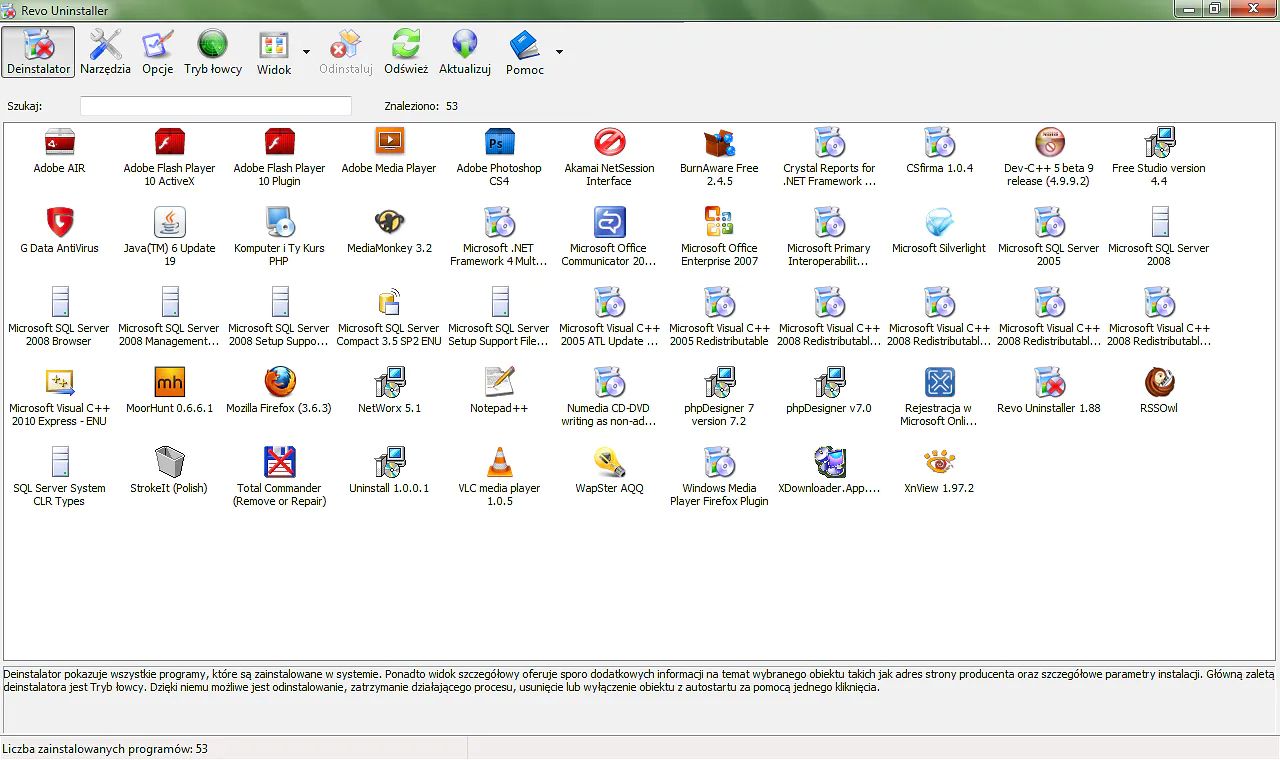Select MediaMonkey 3.2 icon
1280x760 pixels.
(x=388, y=230)
